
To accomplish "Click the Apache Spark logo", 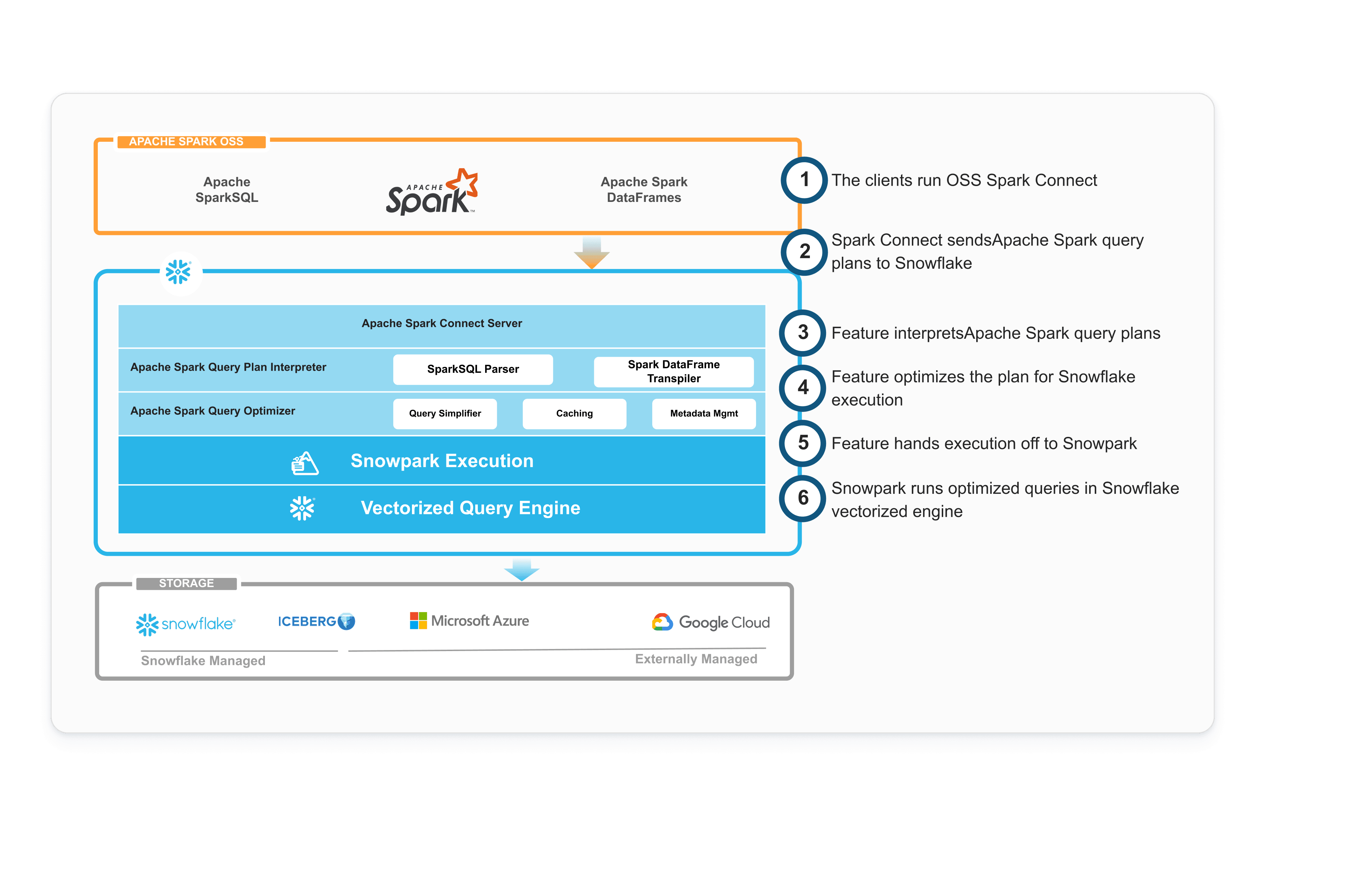I will (432, 192).
